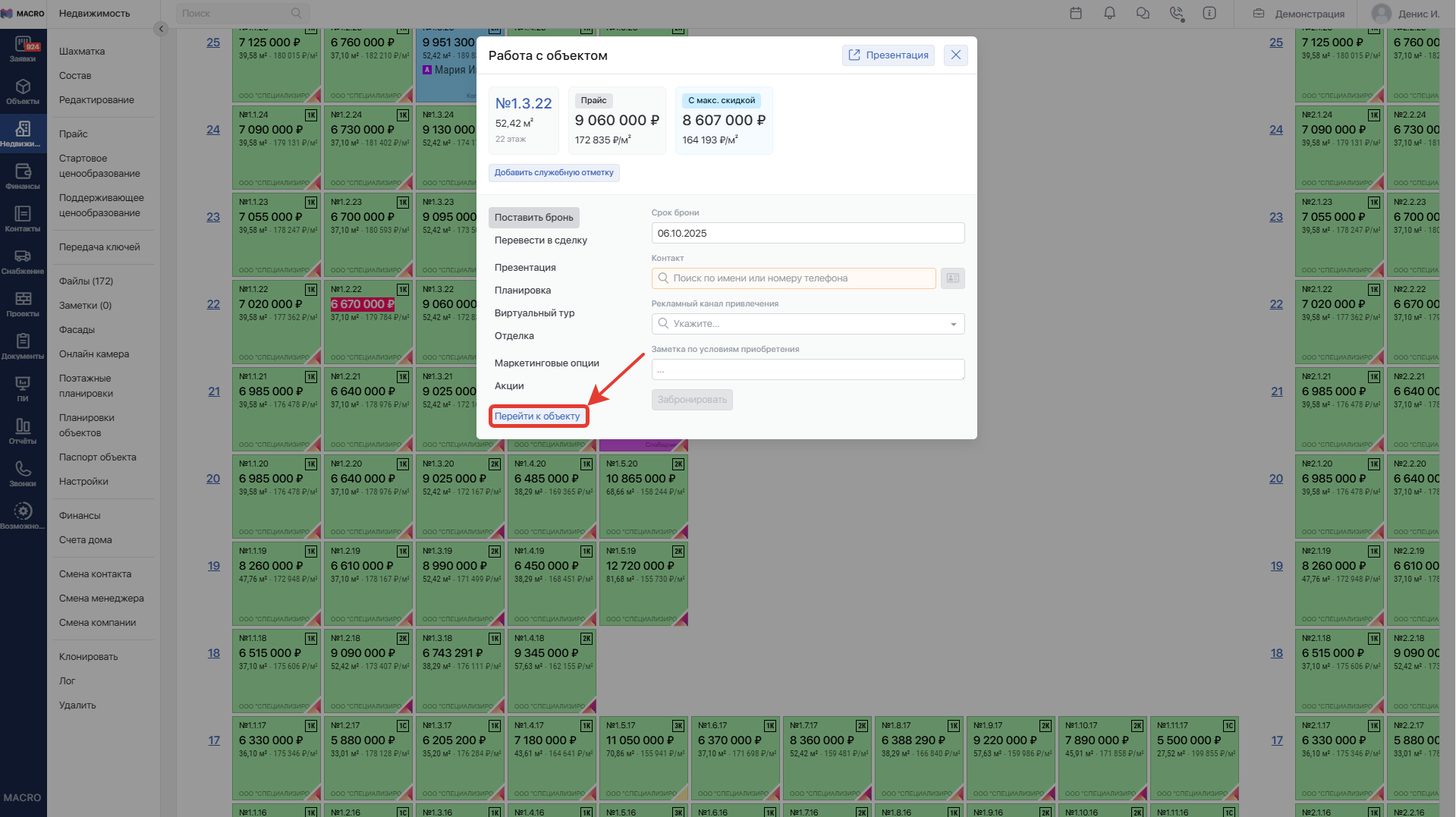Open Заявки section in left sidebar

23,49
